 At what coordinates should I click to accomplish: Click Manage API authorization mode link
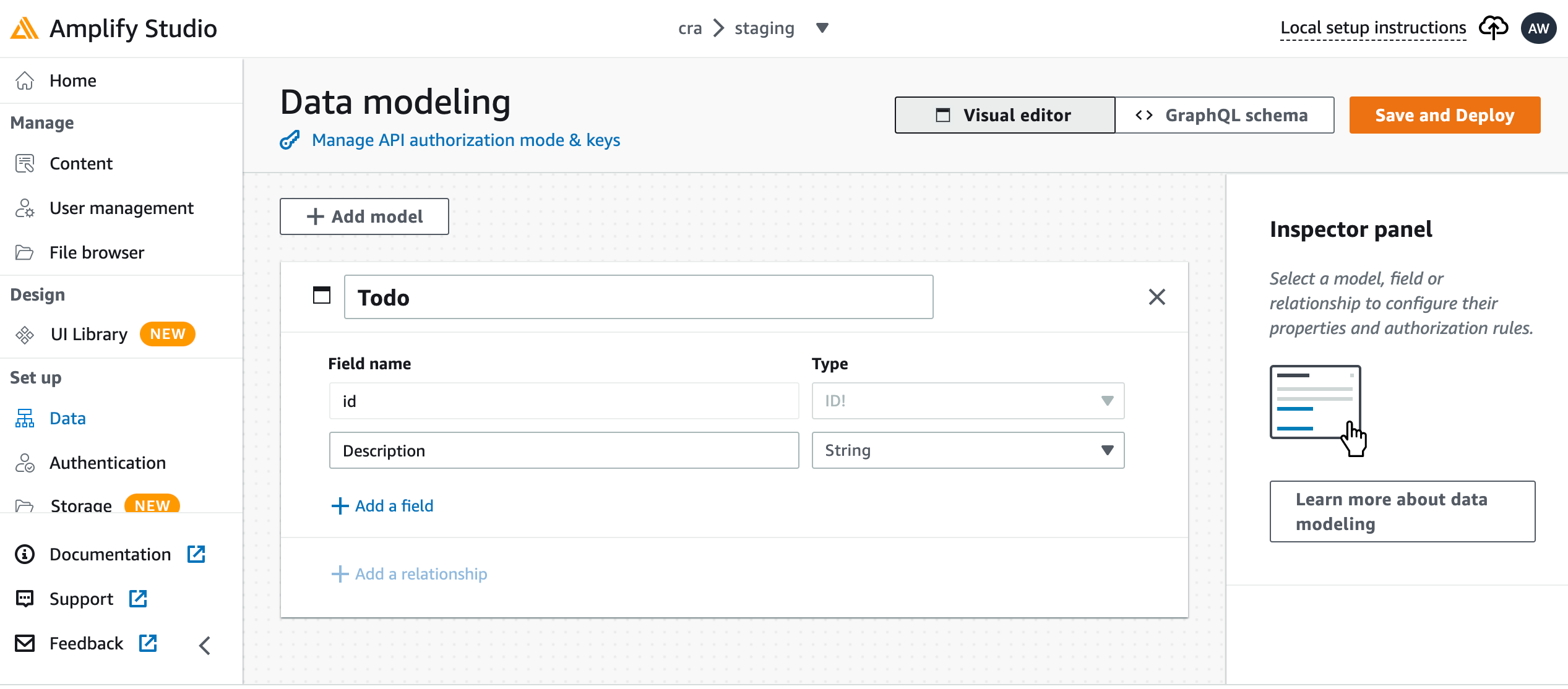coord(465,140)
